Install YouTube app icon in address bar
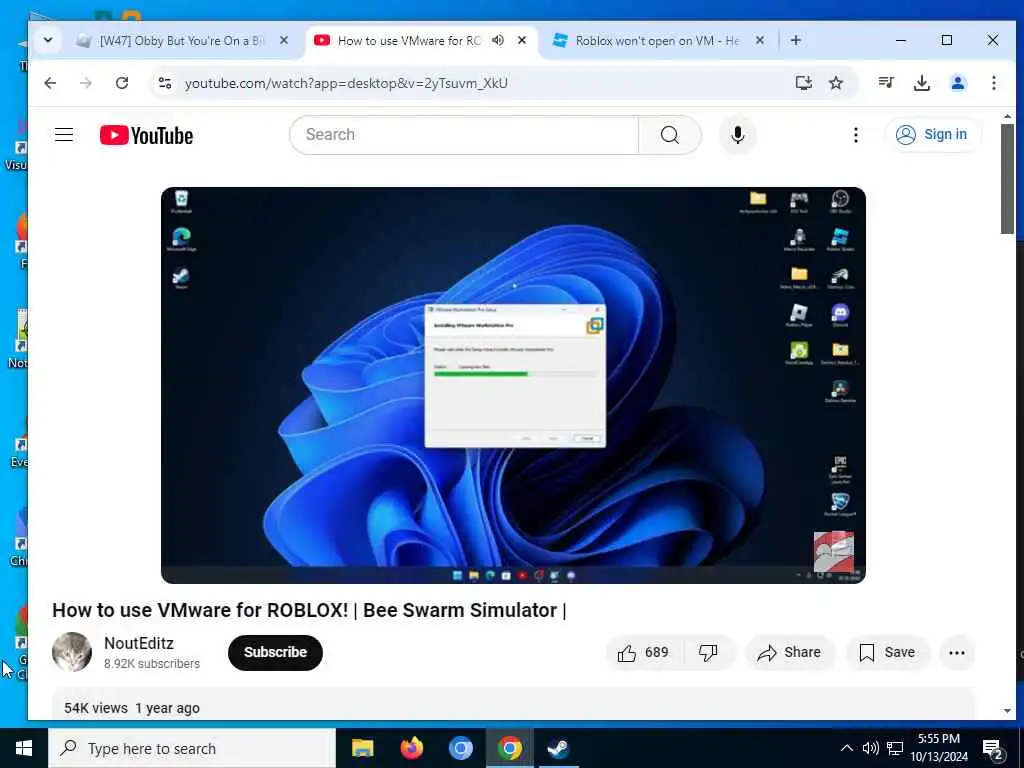1024x768 pixels. [803, 83]
